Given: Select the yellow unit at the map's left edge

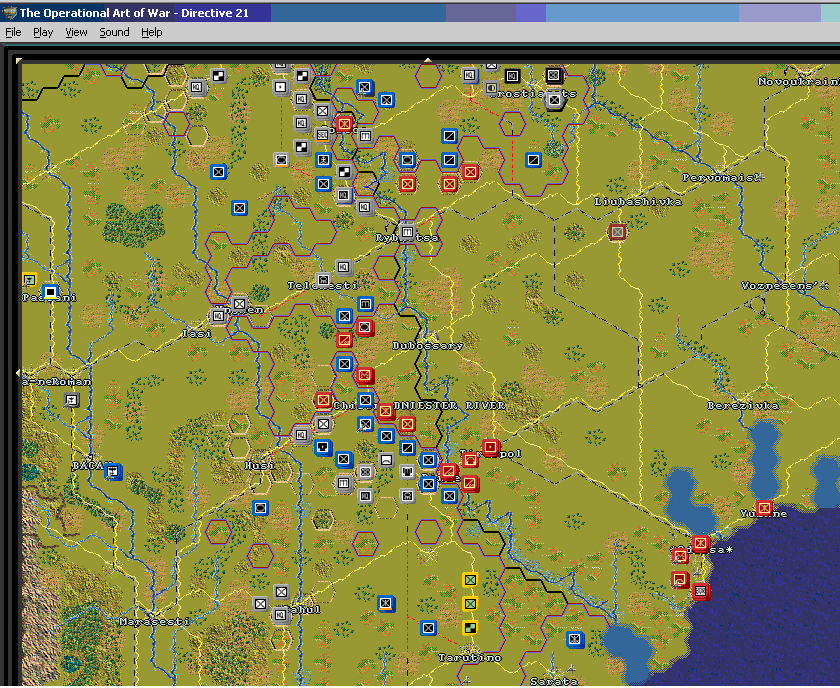Looking at the screenshot, I should pos(29,280).
